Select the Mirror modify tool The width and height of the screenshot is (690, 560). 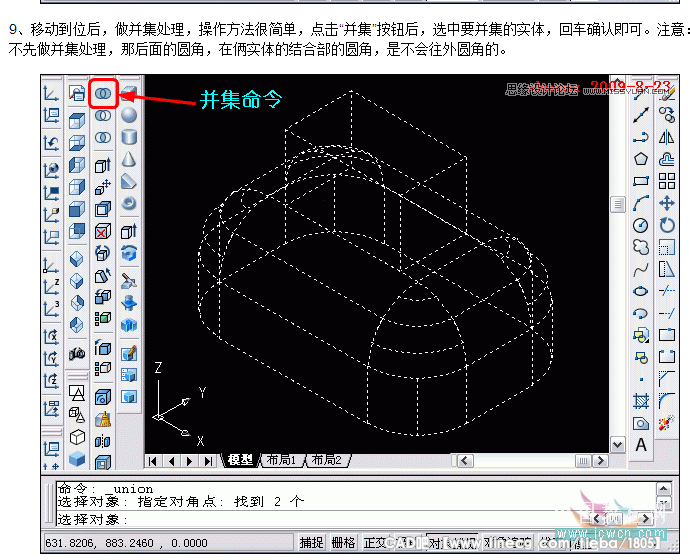(667, 137)
